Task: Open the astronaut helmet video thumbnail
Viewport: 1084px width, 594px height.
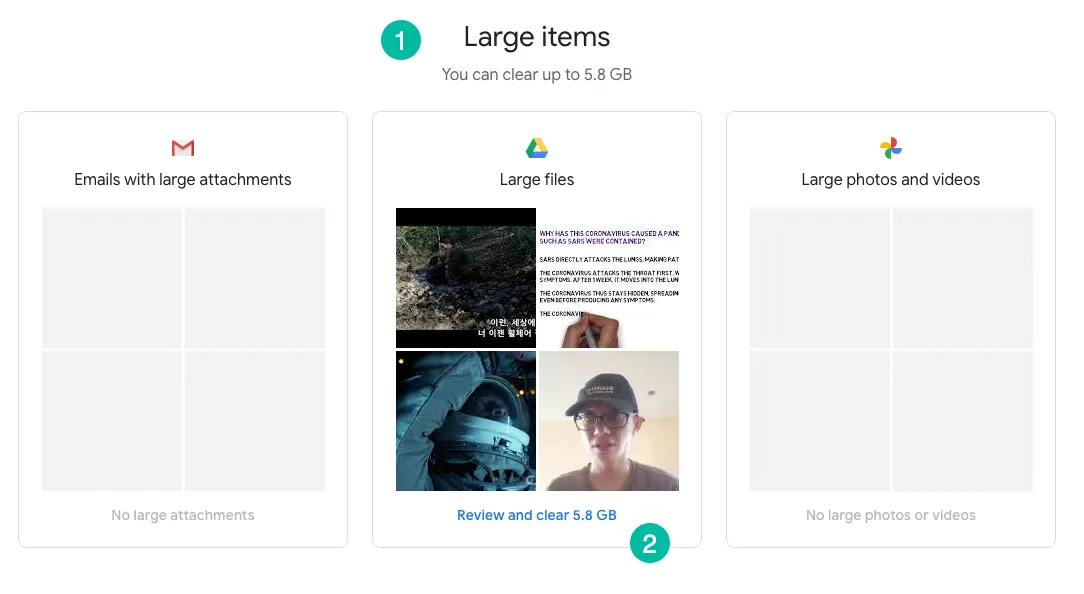Action: (465, 421)
